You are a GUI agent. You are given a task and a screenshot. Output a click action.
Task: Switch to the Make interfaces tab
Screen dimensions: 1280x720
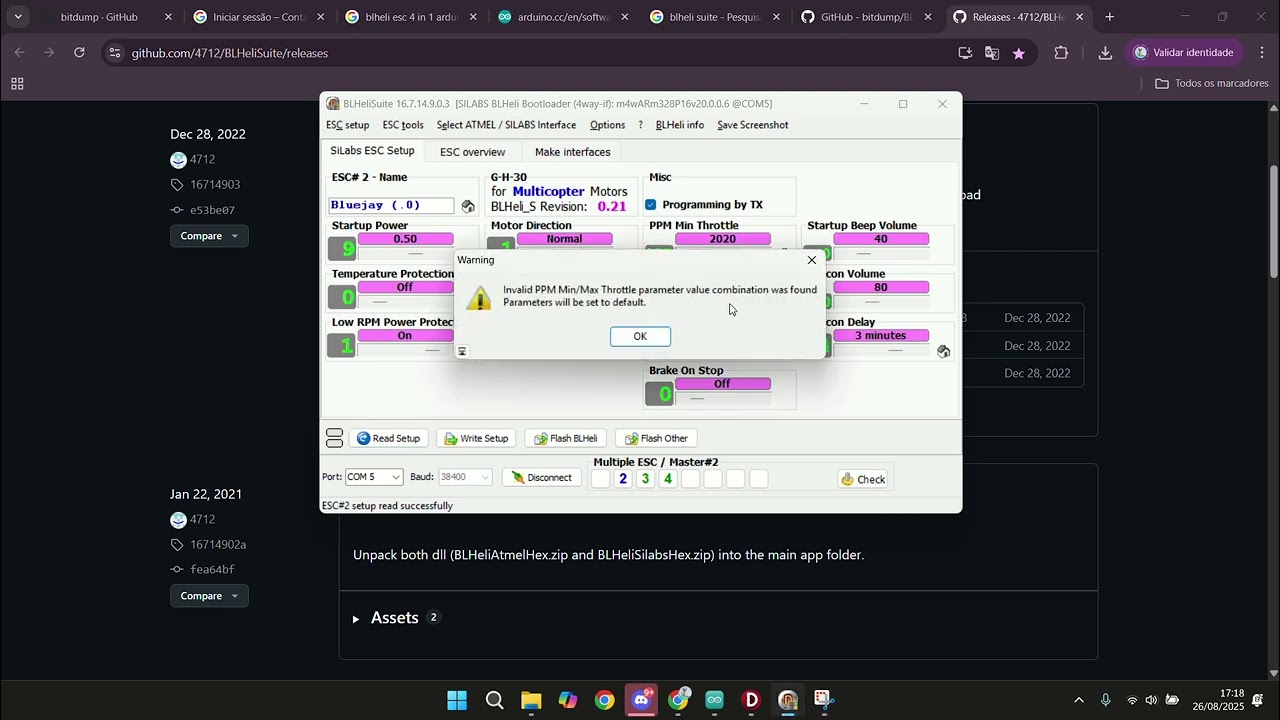coord(572,152)
